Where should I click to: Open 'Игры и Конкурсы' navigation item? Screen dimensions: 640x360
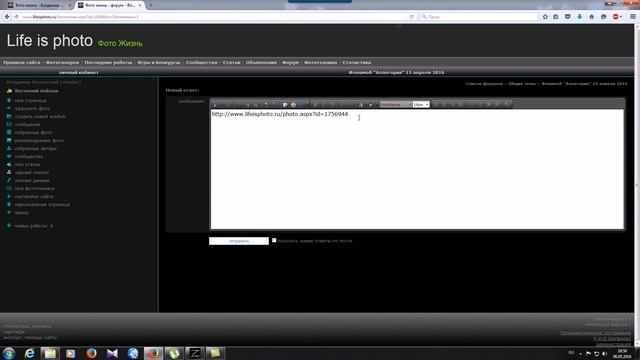159,62
